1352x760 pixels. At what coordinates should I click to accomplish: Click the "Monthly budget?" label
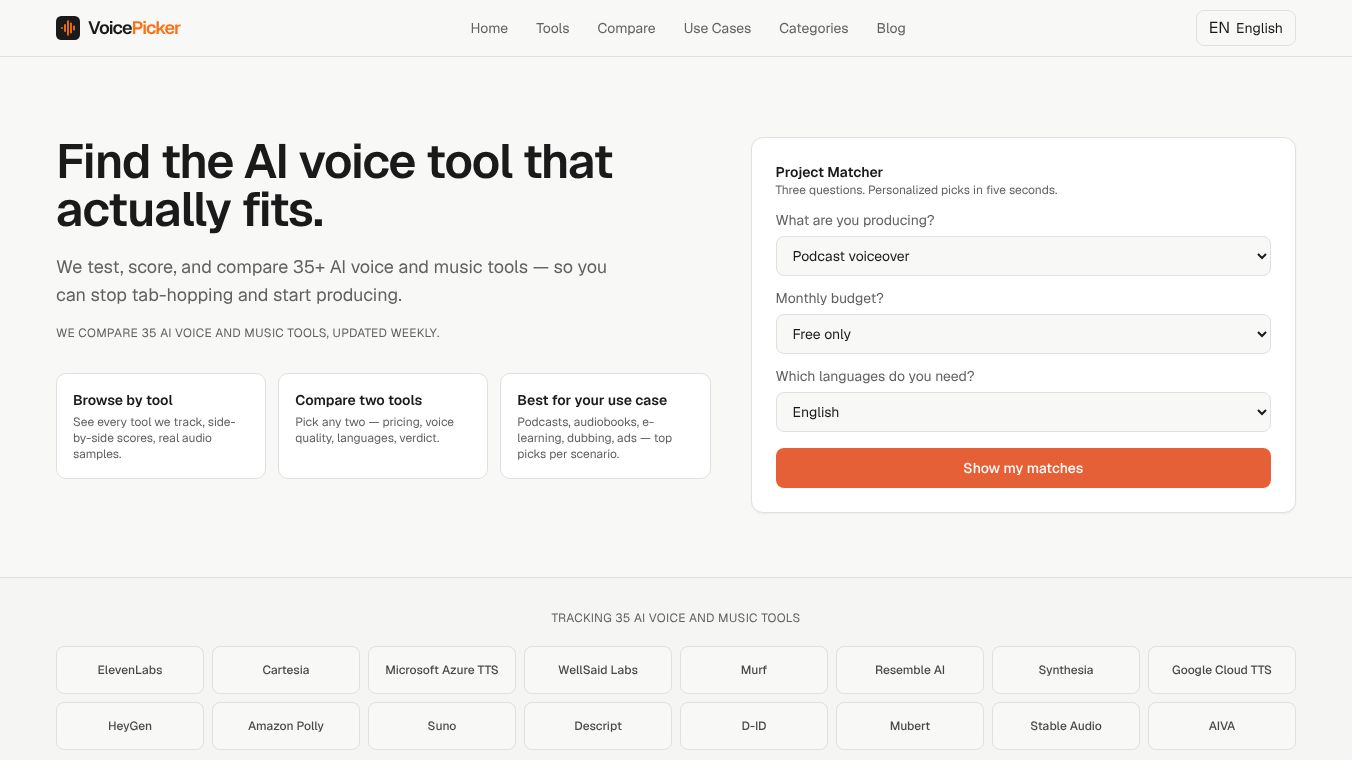(x=830, y=298)
